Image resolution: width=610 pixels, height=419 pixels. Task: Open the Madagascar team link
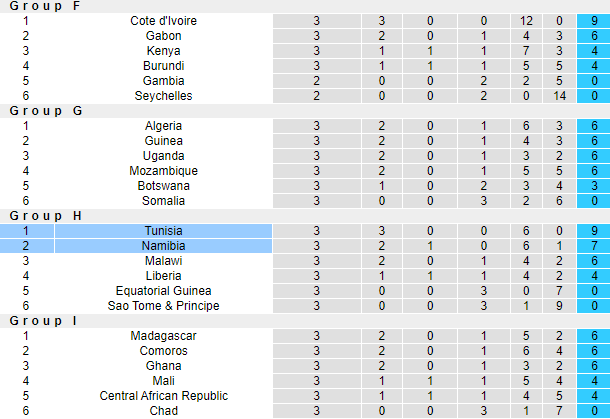coord(163,336)
